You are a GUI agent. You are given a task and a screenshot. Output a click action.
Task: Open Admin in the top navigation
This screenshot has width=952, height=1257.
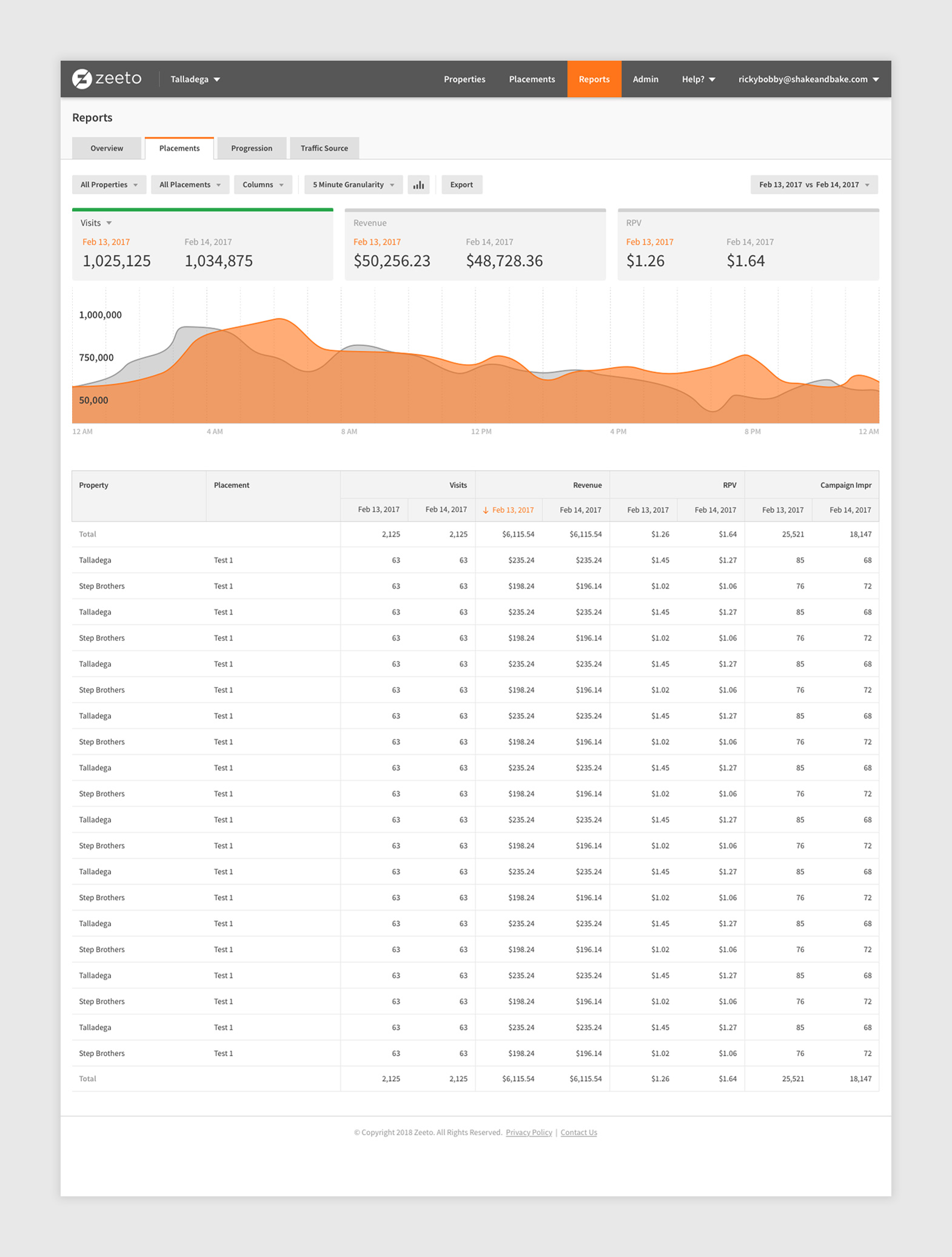(x=645, y=79)
